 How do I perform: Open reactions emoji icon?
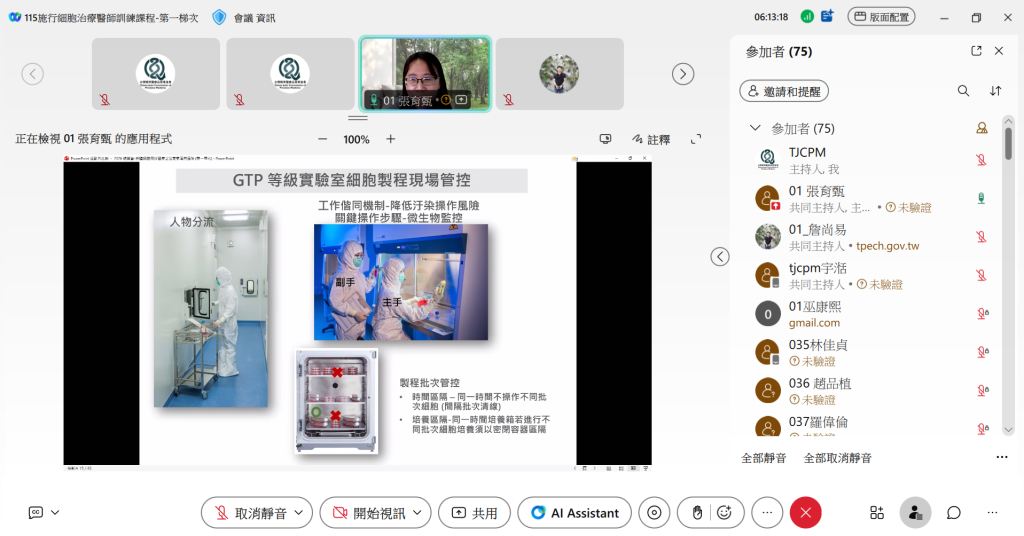724,513
